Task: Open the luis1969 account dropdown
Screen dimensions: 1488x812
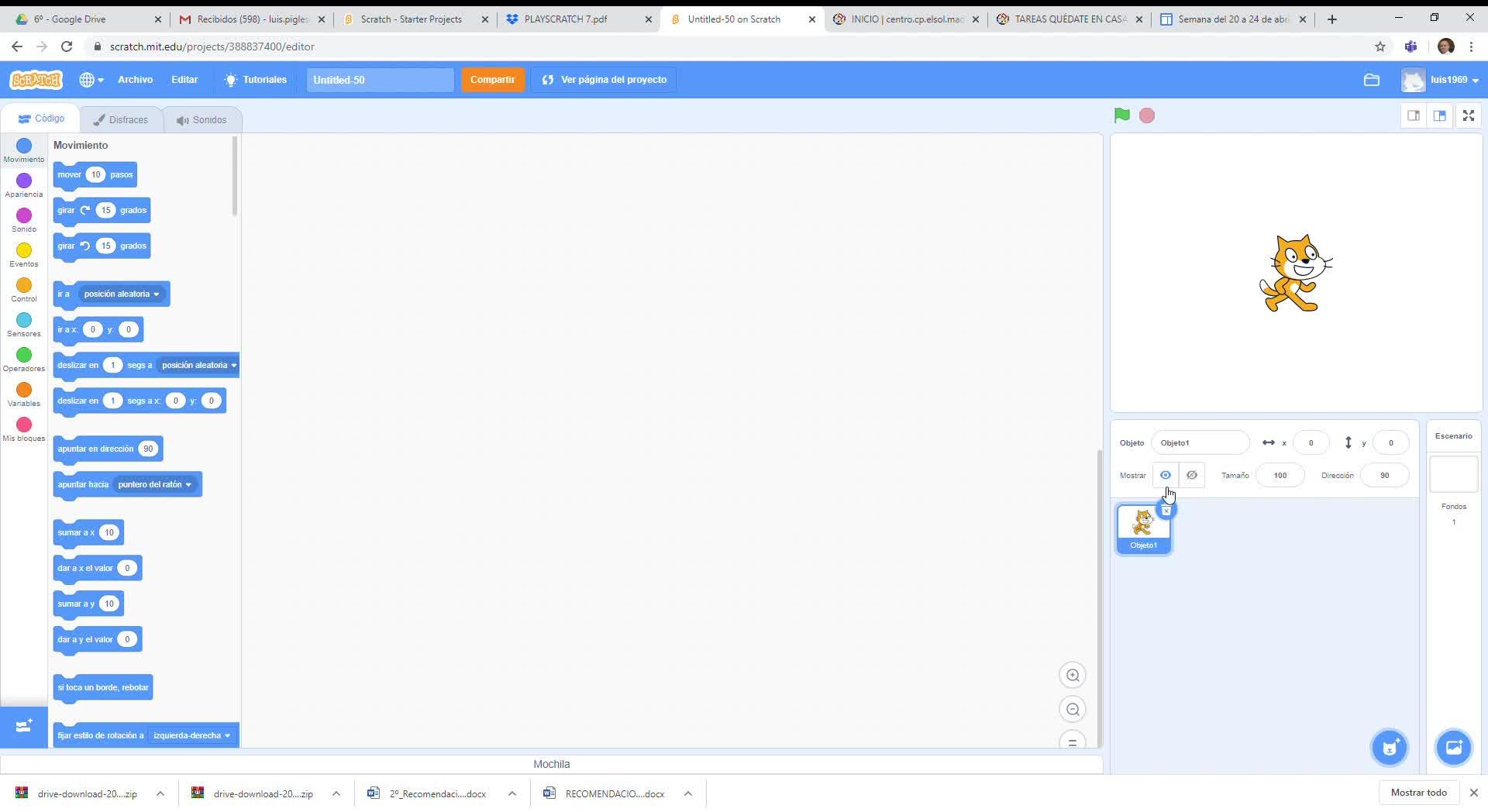Action: coord(1441,80)
